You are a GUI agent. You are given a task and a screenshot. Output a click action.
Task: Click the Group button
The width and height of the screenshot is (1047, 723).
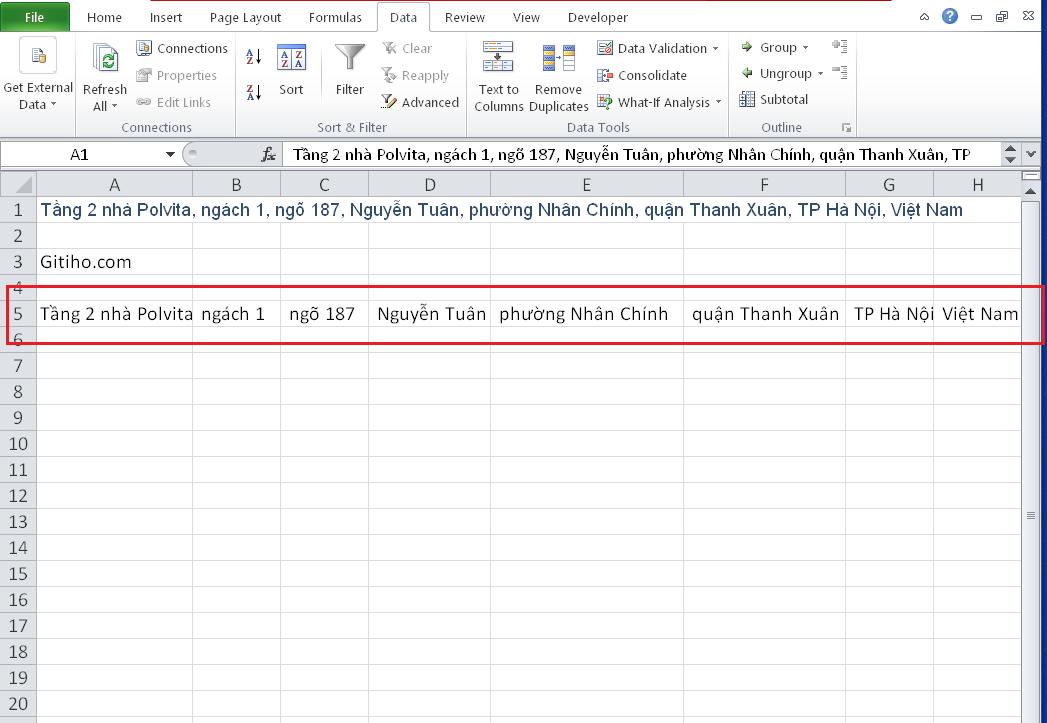coord(769,47)
